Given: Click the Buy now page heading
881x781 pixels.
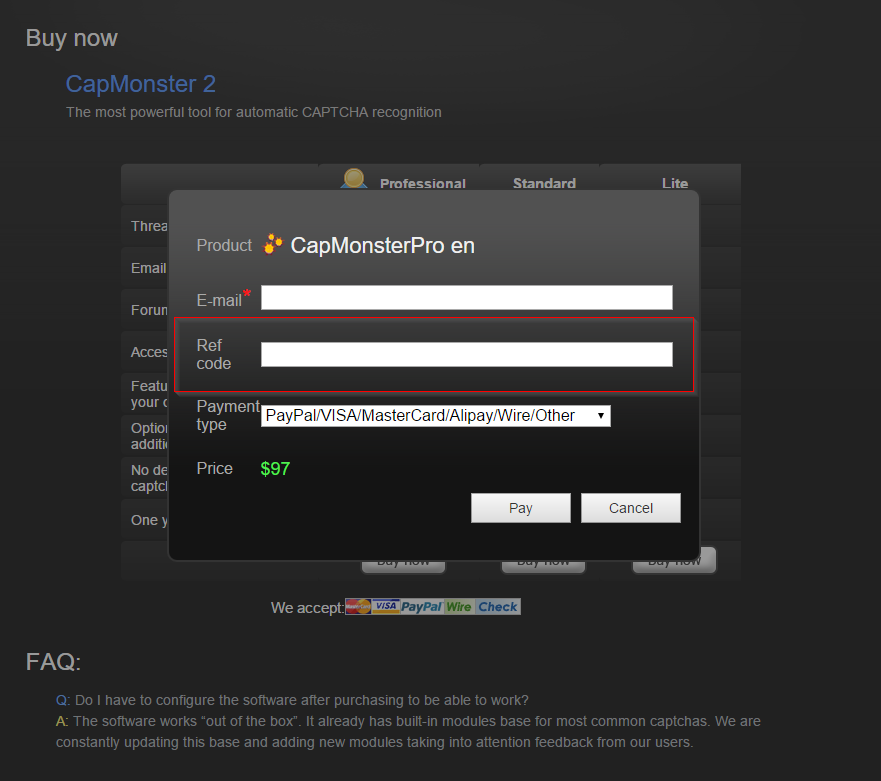Looking at the screenshot, I should click(71, 38).
